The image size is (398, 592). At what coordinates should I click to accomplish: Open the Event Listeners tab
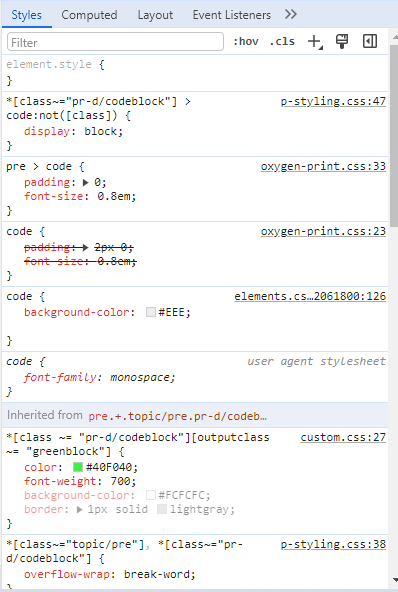click(232, 15)
